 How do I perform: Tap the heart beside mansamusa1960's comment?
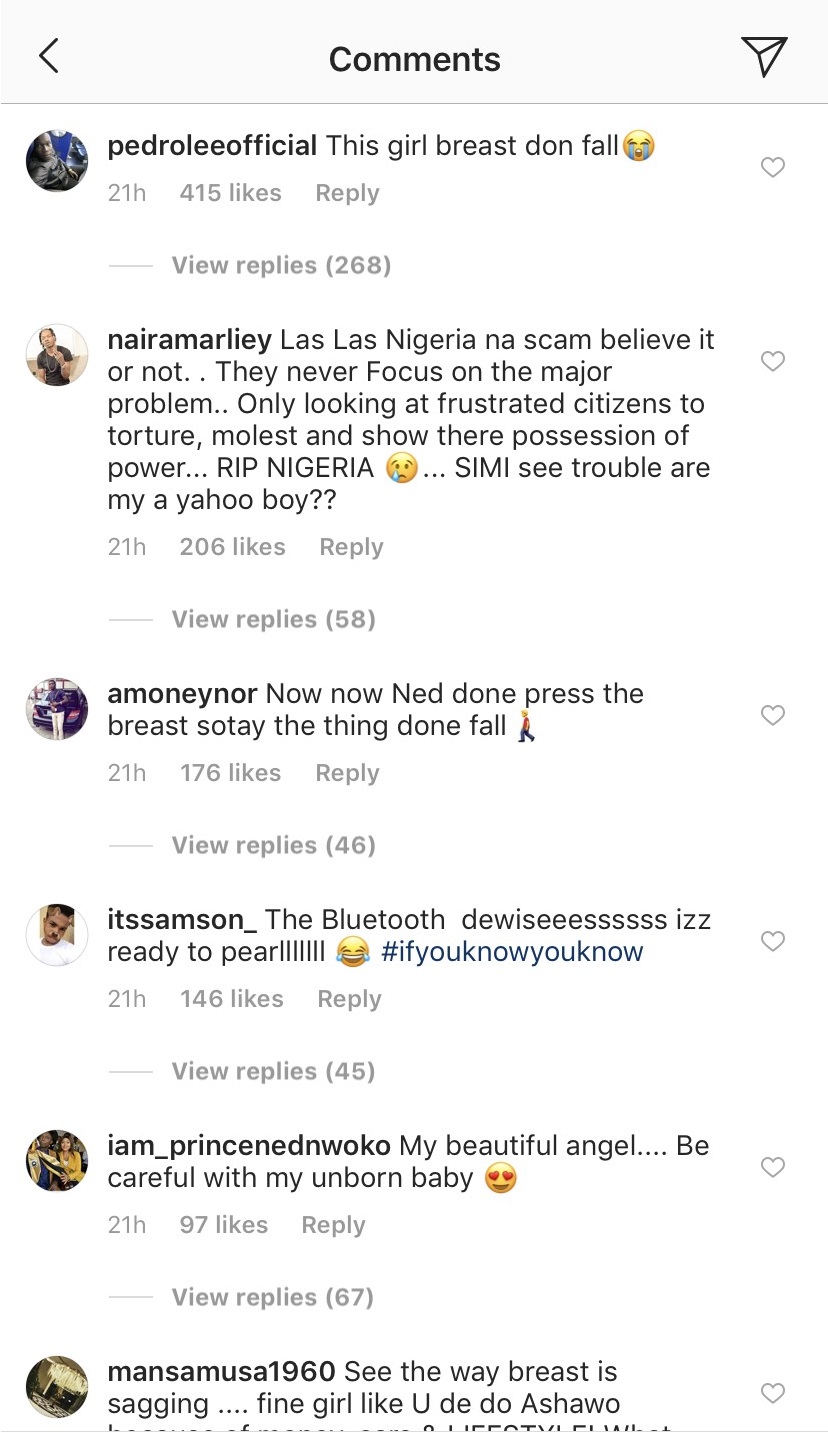pyautogui.click(x=773, y=1393)
